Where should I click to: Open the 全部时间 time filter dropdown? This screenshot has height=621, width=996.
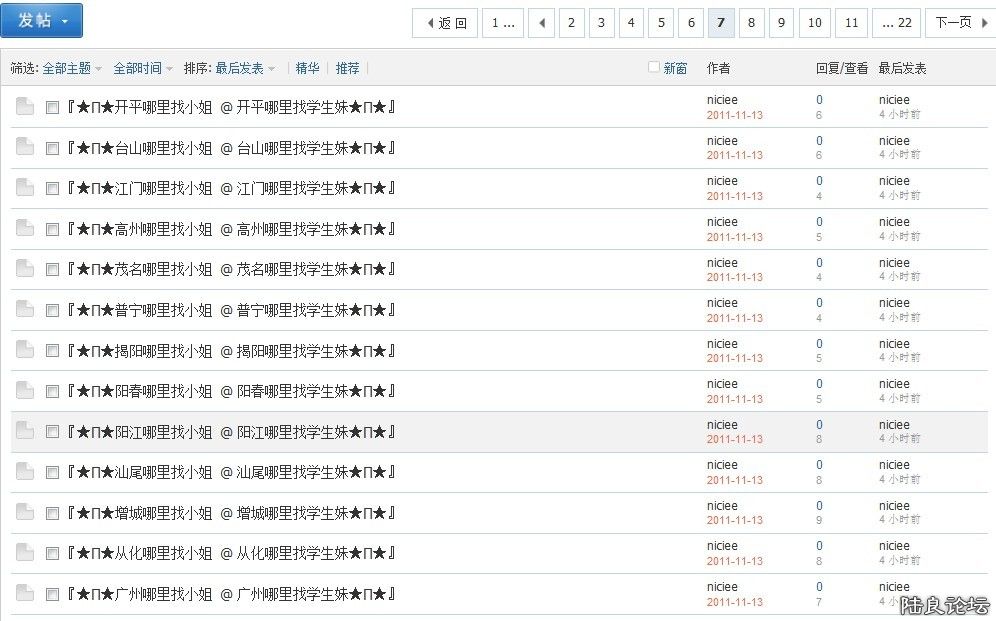click(x=143, y=68)
